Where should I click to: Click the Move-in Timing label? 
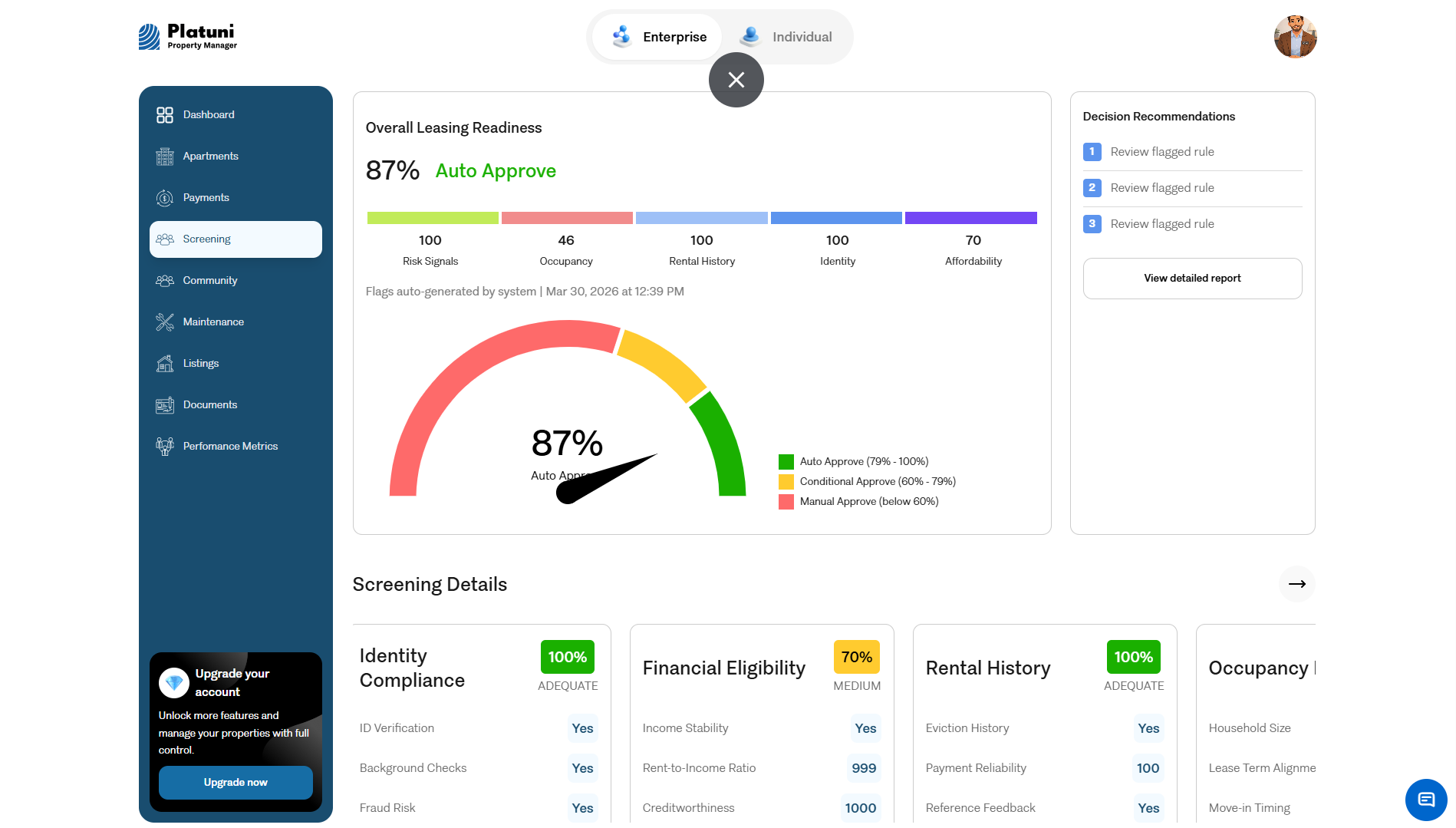[1250, 808]
